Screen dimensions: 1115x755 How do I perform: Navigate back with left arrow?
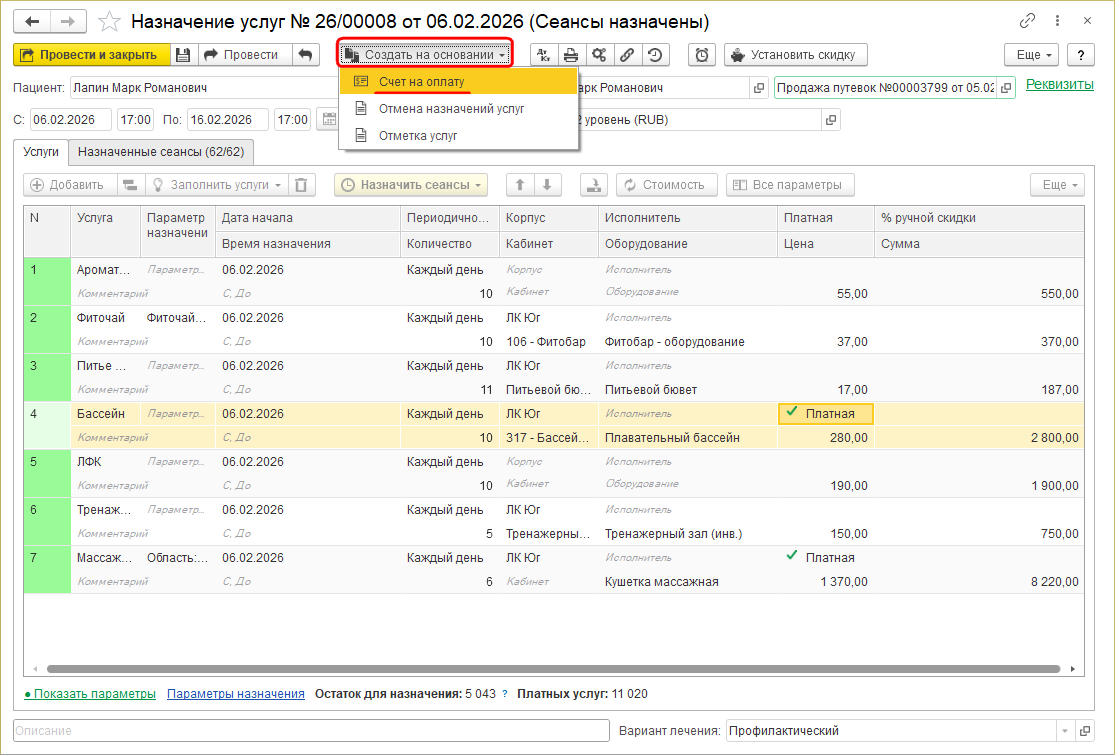(x=34, y=21)
